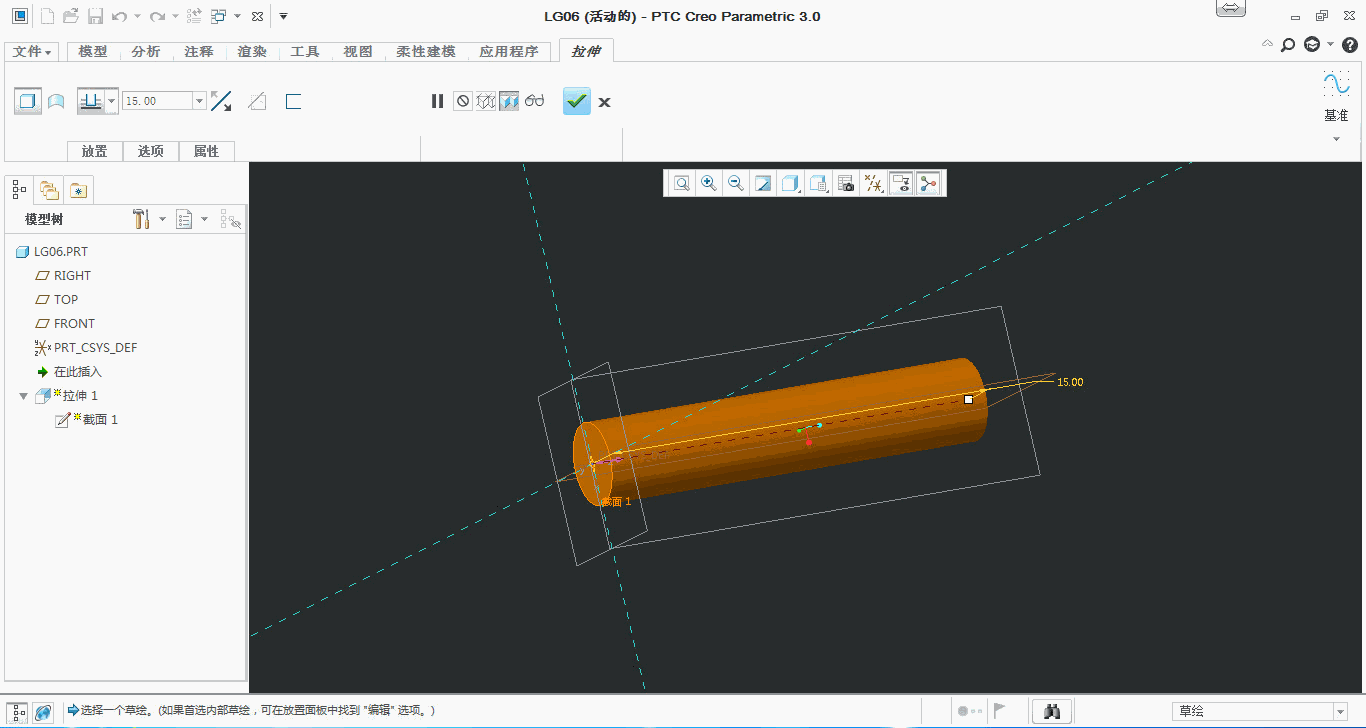Switch to the 注释 tab

point(199,51)
